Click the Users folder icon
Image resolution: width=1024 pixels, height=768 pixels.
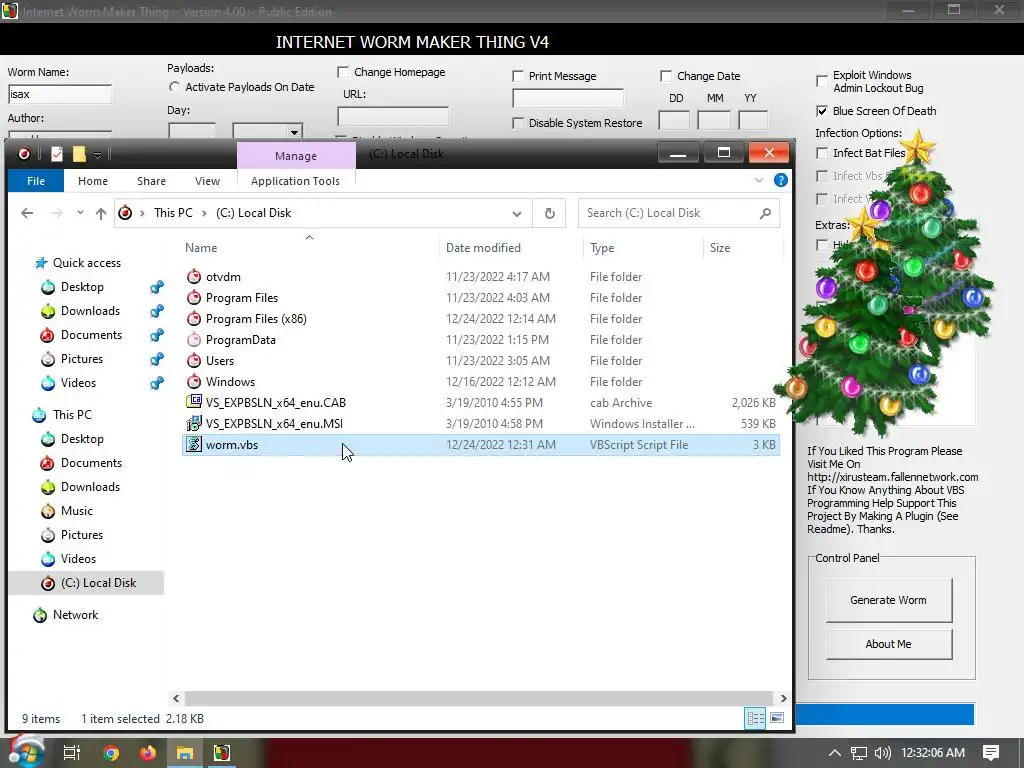pos(194,360)
